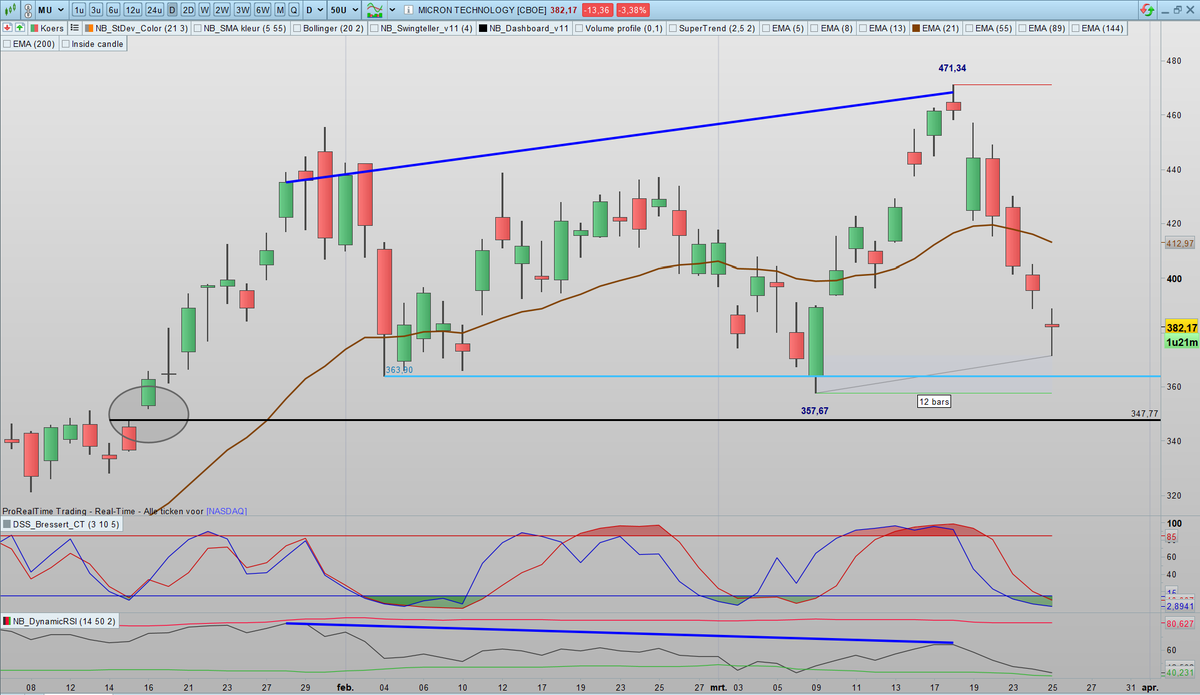Click the orange color swatch of NB_StDev_Color
This screenshot has height=695, width=1200.
click(x=89, y=28)
